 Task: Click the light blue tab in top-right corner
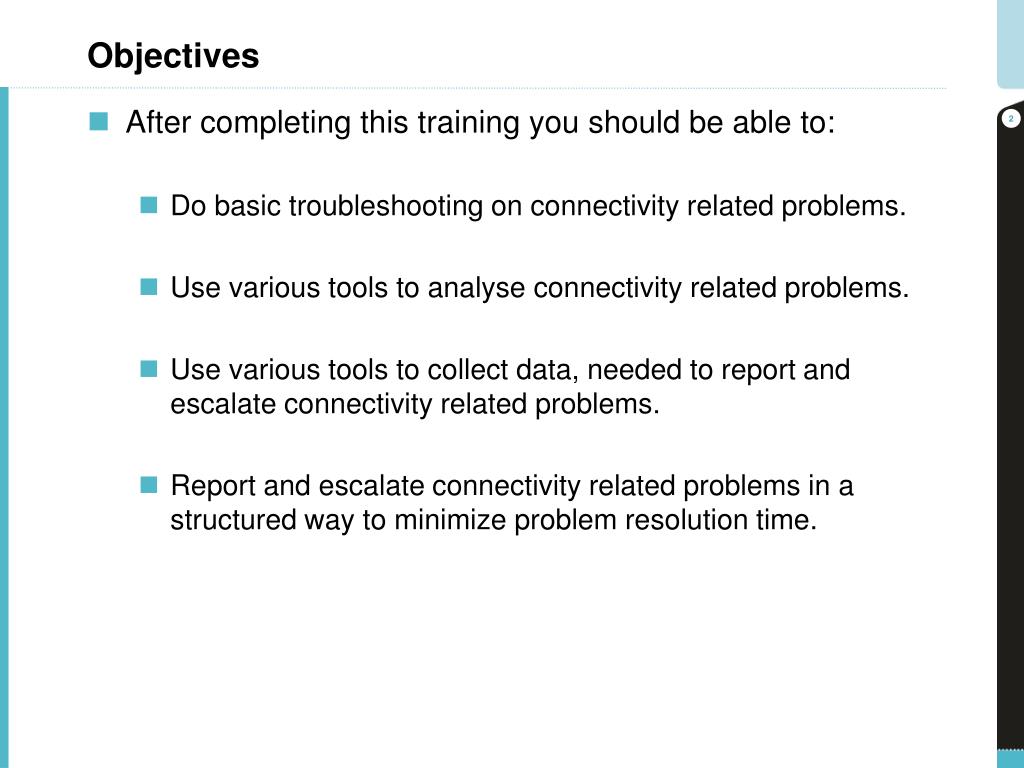click(1010, 43)
